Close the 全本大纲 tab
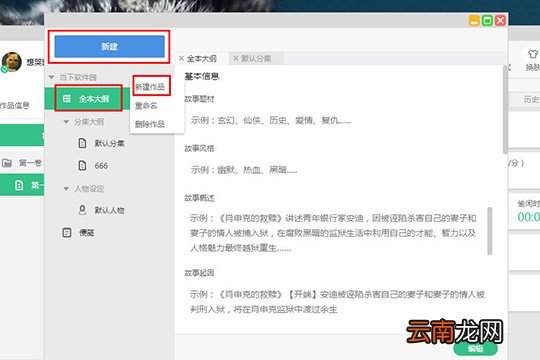 pos(181,59)
